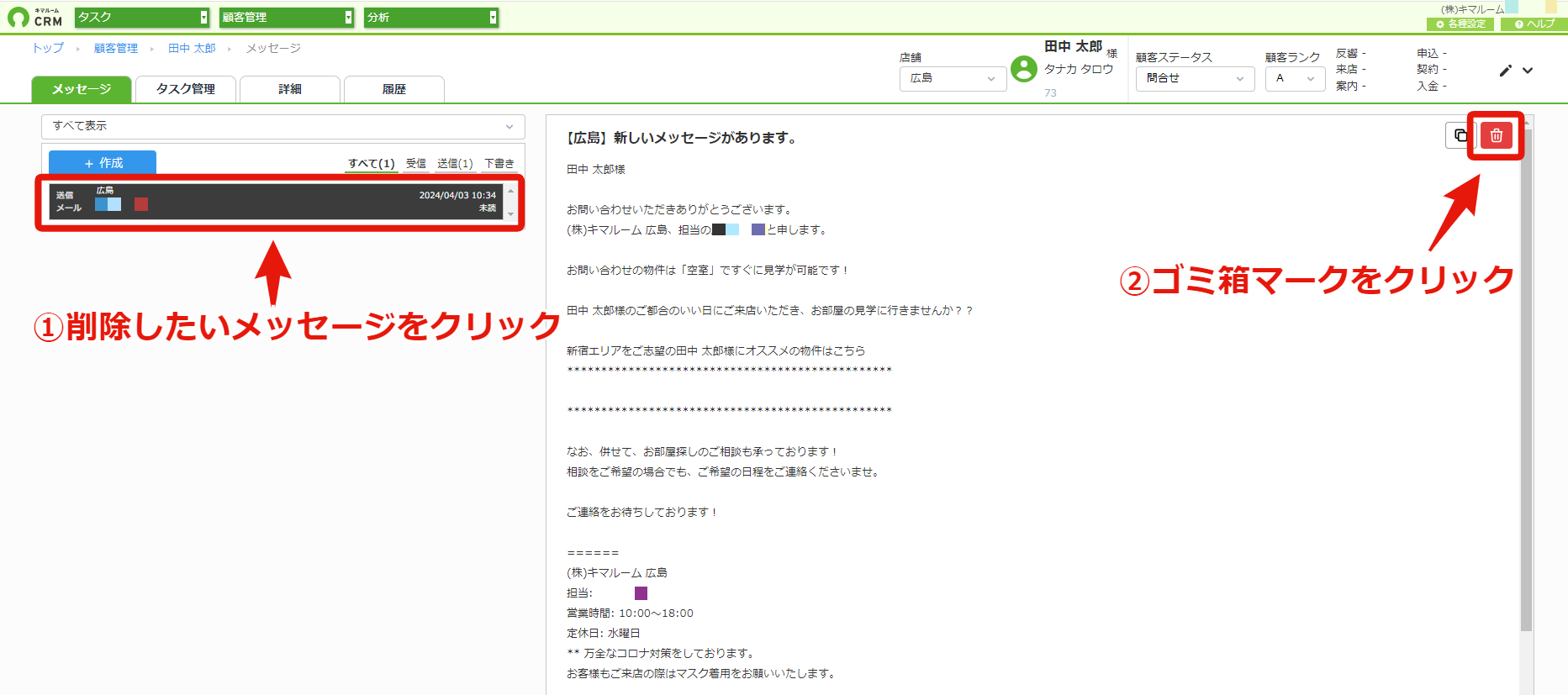Switch to the タスク管理 tab

[x=186, y=89]
